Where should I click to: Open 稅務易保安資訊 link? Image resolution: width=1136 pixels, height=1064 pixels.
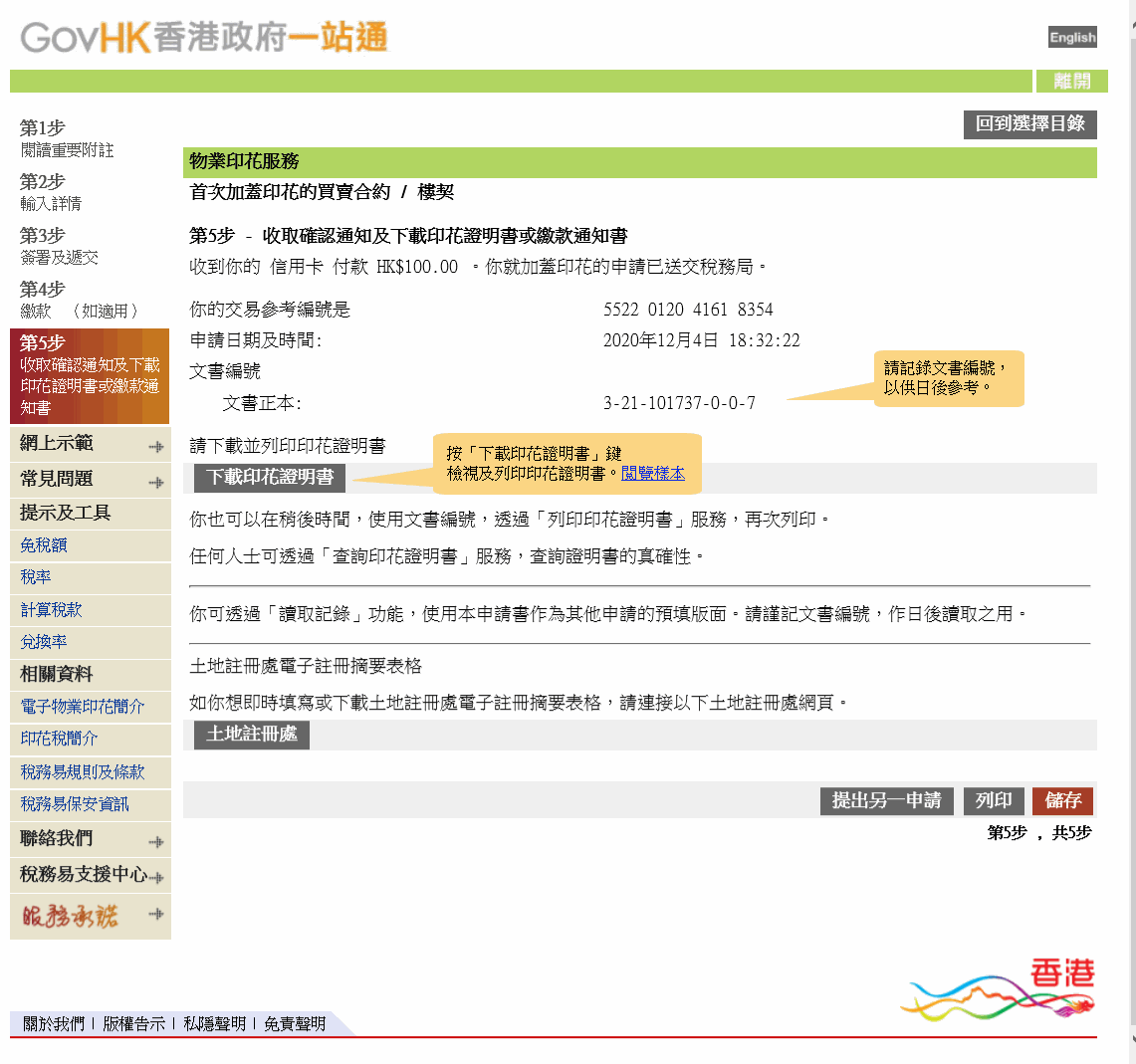coord(75,804)
